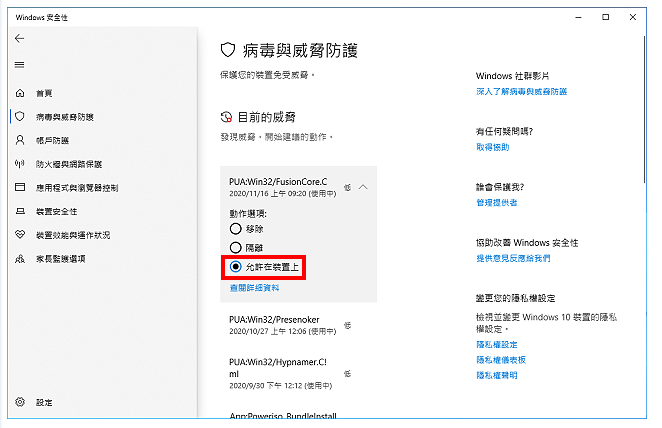Click the app and browser control icon

(x=20, y=187)
